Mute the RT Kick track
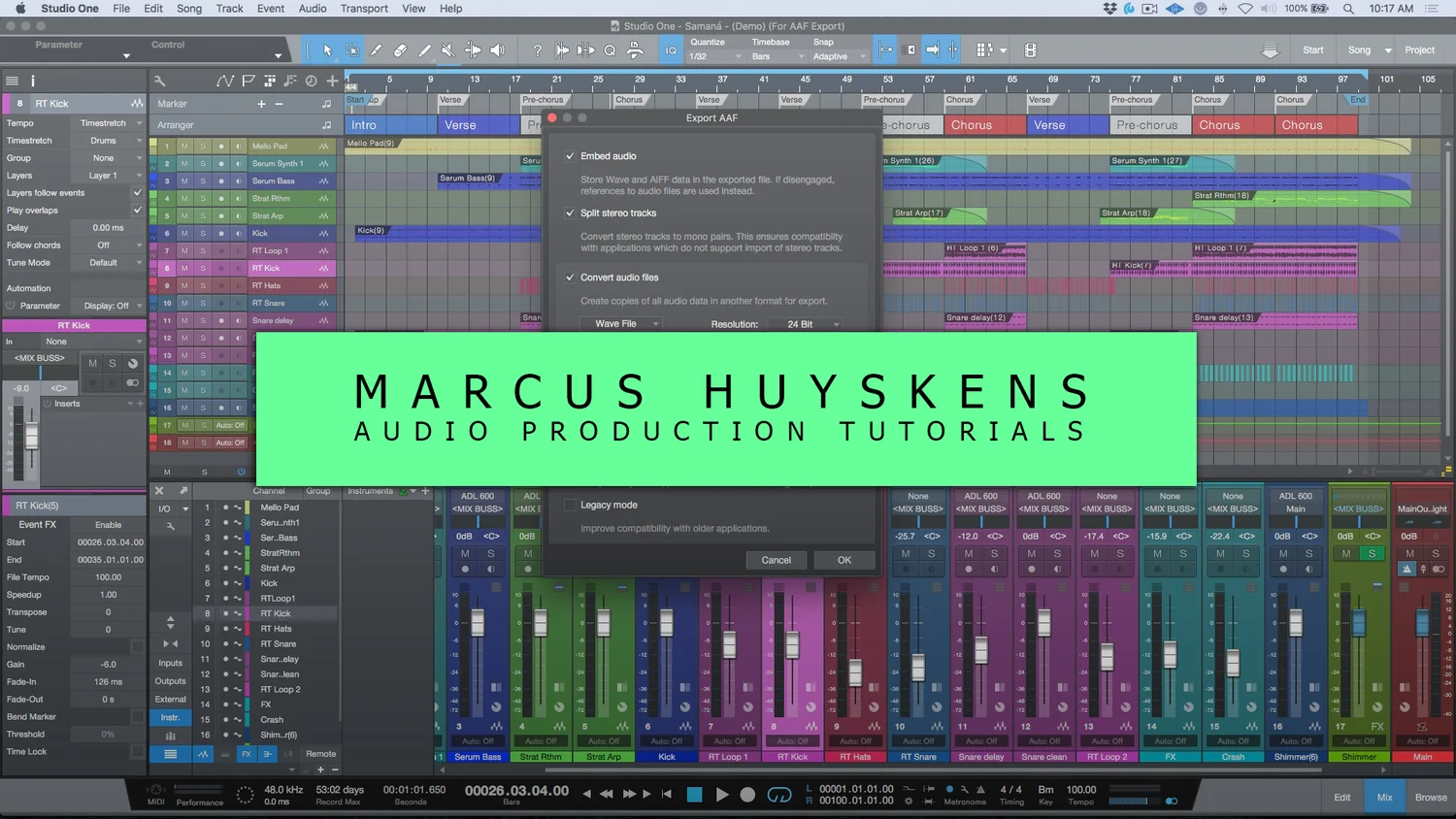This screenshot has height=819, width=1456. point(184,268)
